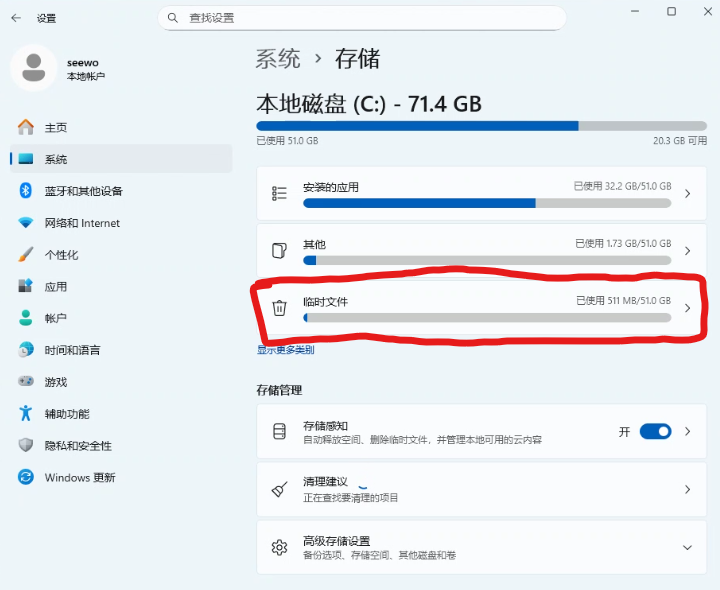Click the 清理建议 title text
The width and height of the screenshot is (720, 590).
(x=325, y=481)
